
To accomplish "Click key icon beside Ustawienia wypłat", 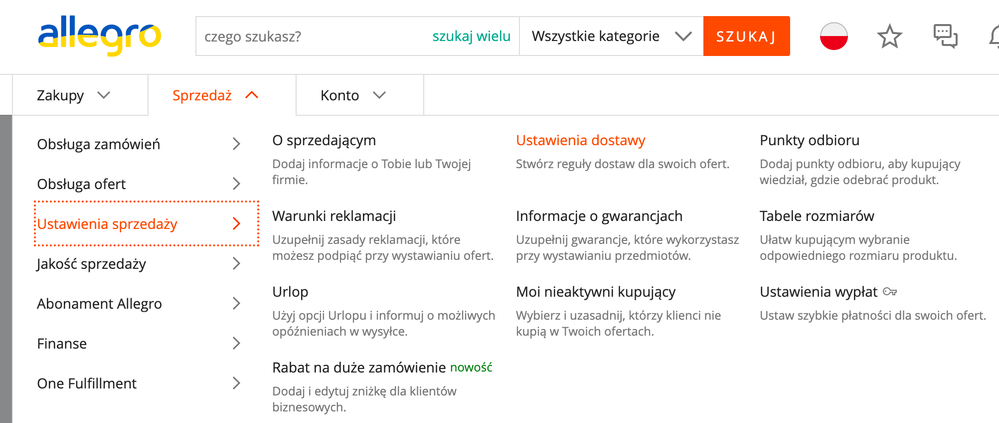I will pyautogui.click(x=890, y=292).
